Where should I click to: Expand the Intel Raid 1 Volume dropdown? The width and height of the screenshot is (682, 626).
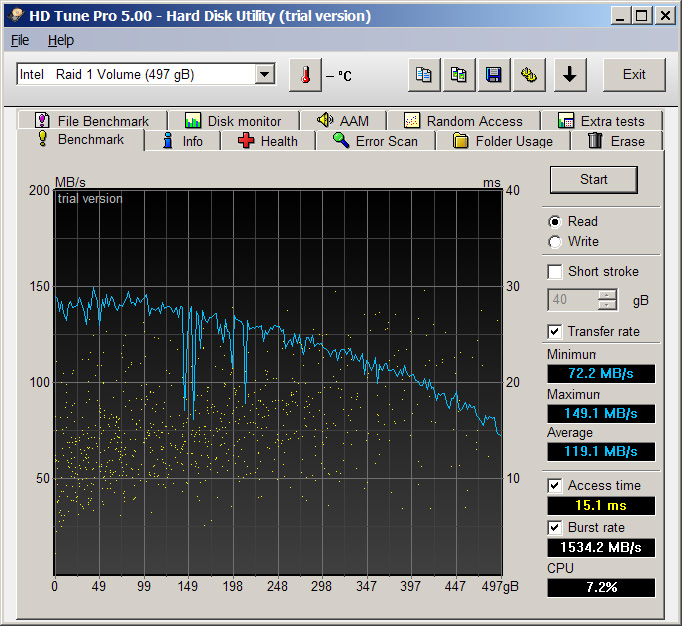click(264, 75)
